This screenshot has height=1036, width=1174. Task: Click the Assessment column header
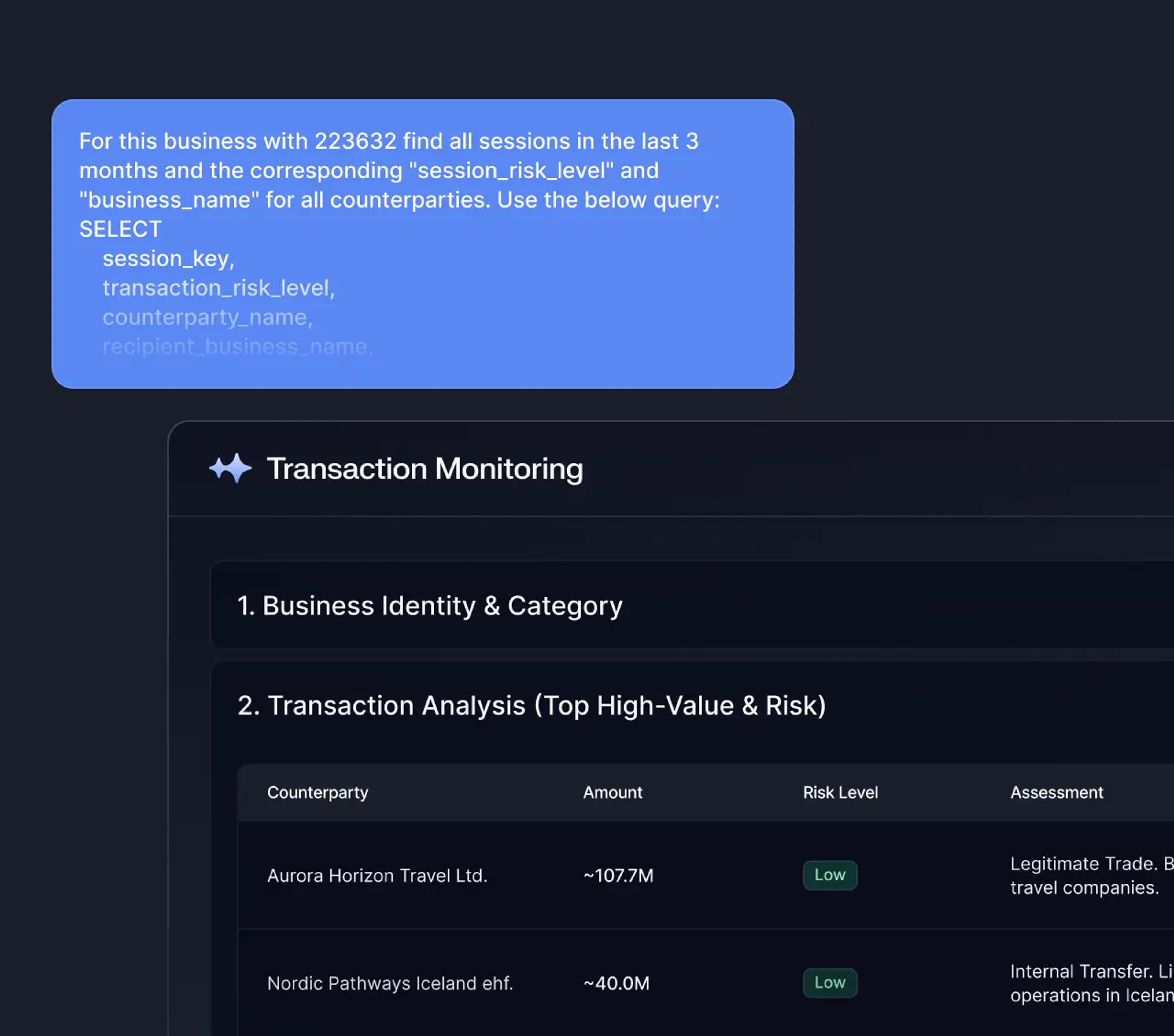point(1056,792)
